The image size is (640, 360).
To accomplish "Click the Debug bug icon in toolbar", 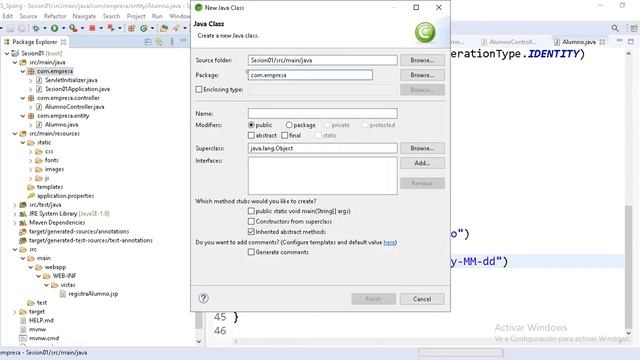I will pos(36,28).
